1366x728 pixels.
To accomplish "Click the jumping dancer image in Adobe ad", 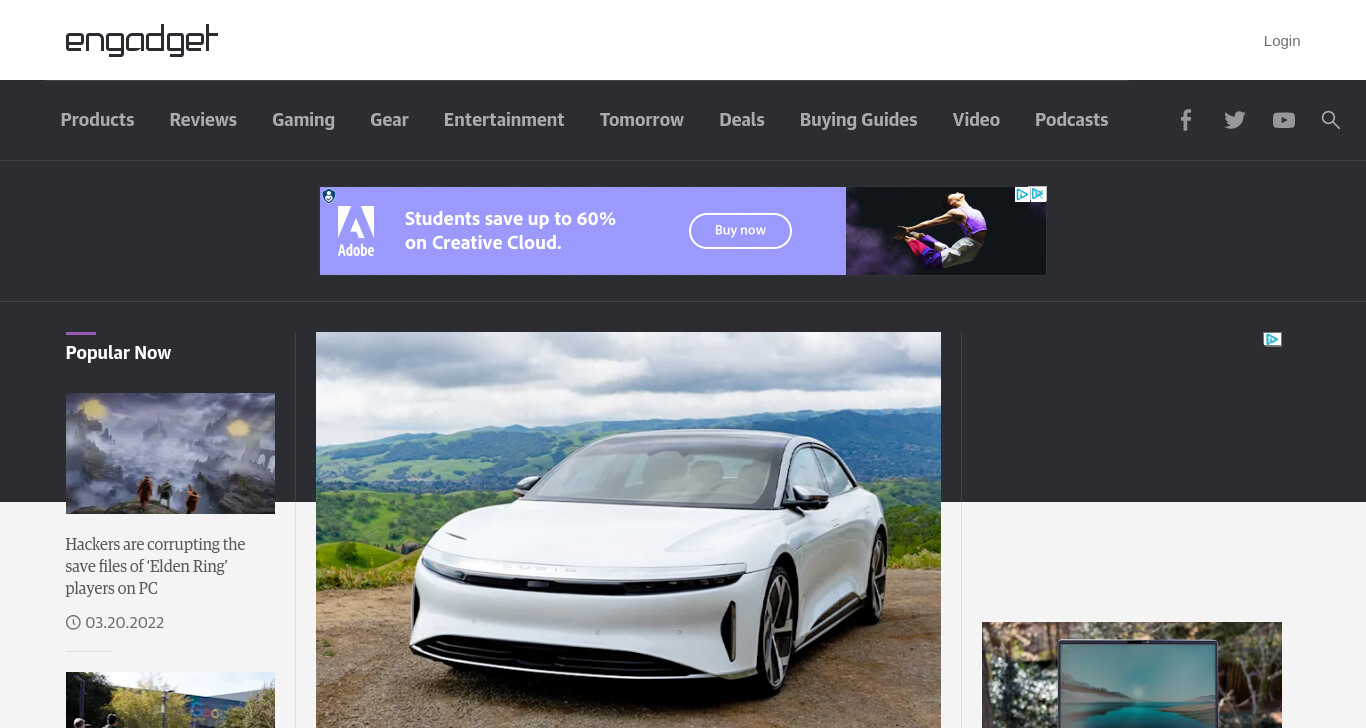I will (x=946, y=231).
